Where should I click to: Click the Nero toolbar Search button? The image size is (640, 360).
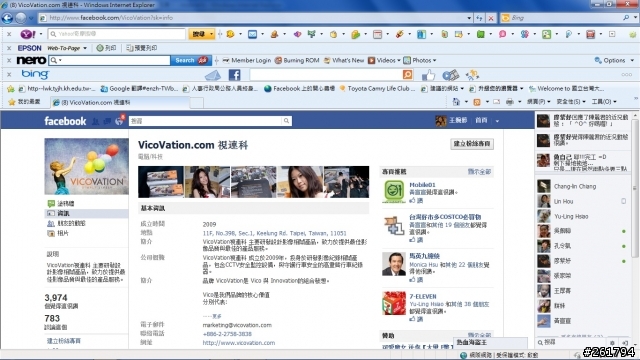pyautogui.click(x=191, y=60)
